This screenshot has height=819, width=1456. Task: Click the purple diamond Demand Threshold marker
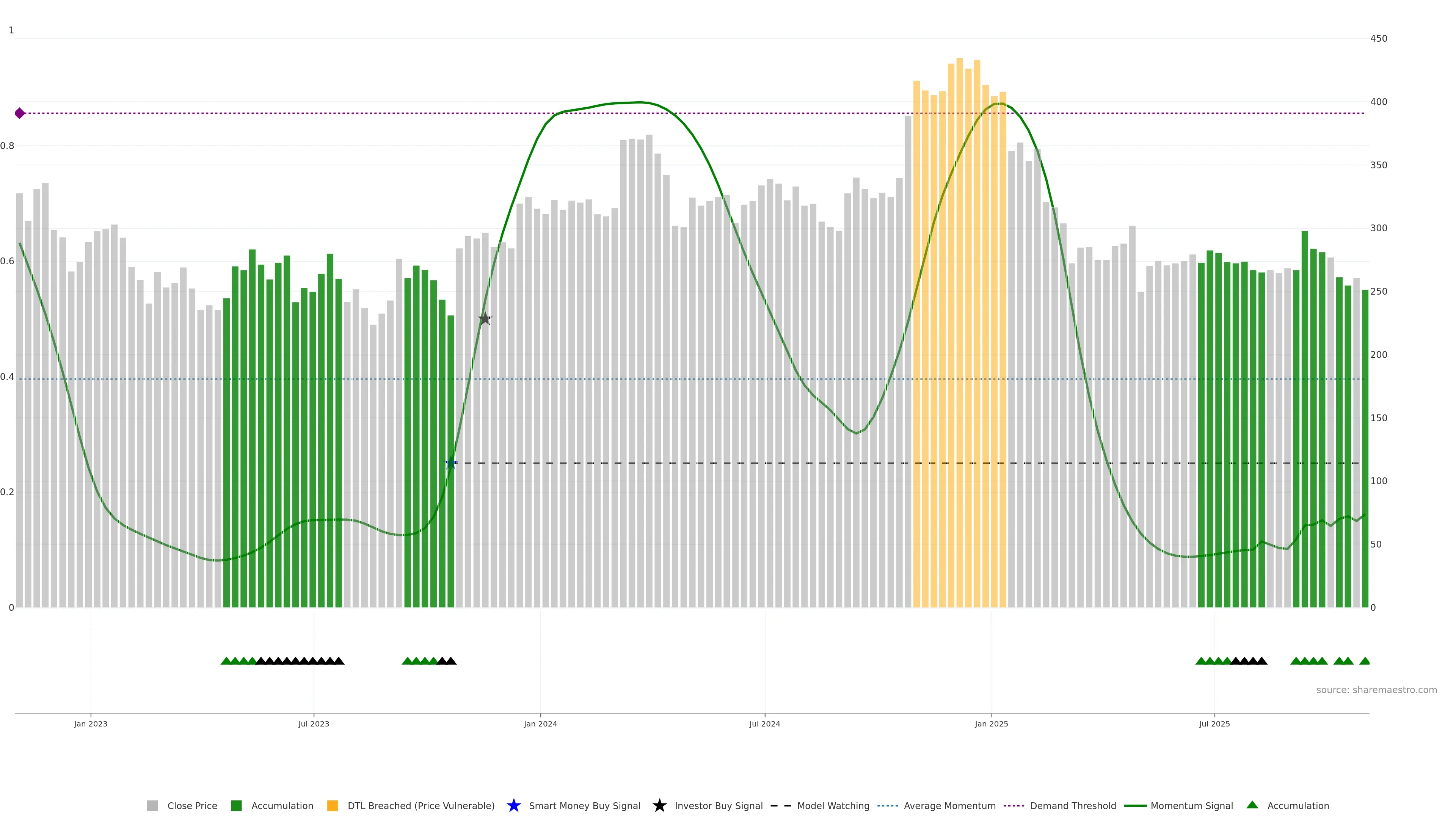point(20,114)
